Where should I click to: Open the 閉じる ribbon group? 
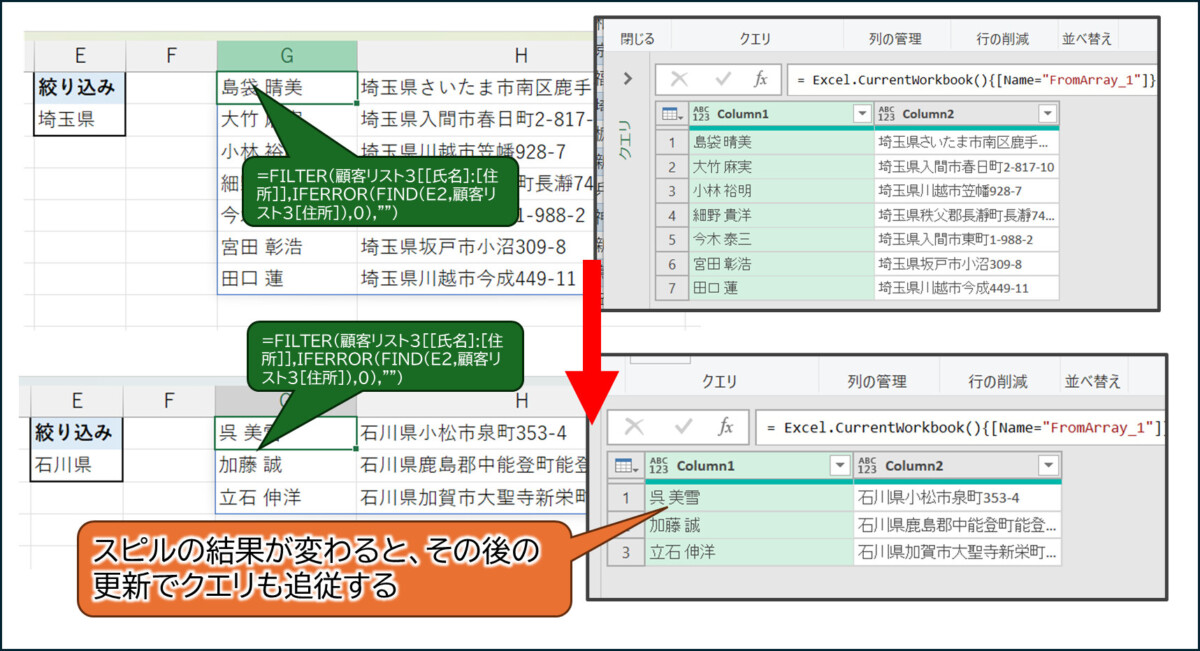coord(637,39)
